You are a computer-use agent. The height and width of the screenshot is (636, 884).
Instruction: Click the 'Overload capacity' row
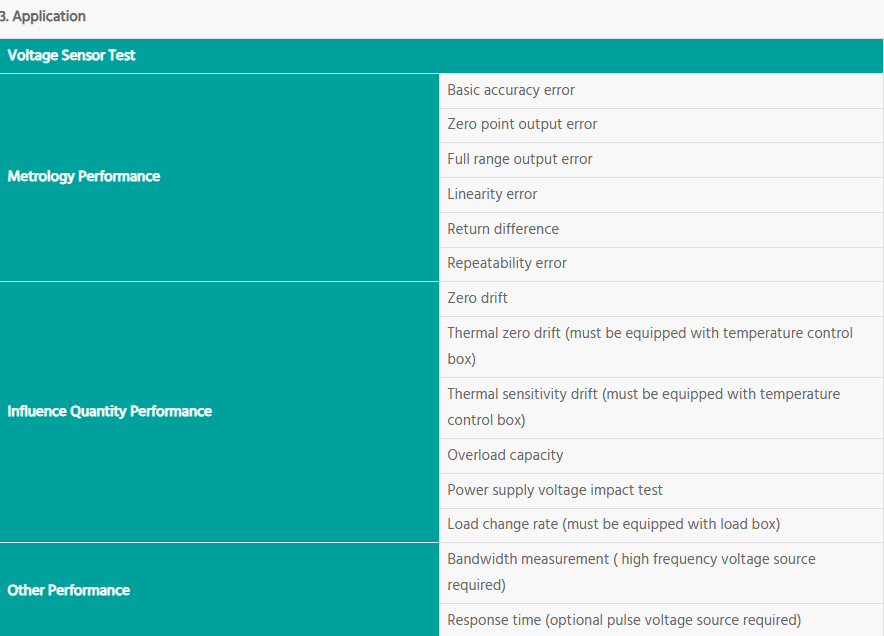(x=505, y=455)
